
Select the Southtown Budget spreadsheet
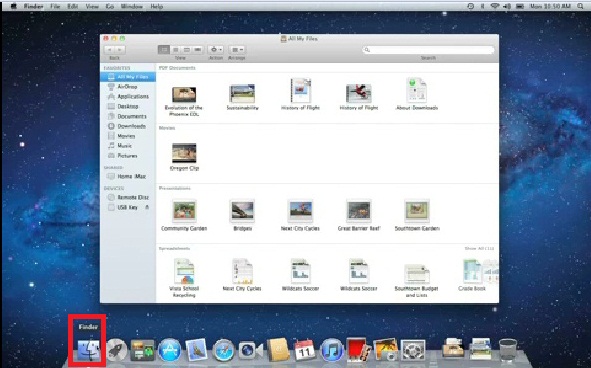(x=416, y=274)
